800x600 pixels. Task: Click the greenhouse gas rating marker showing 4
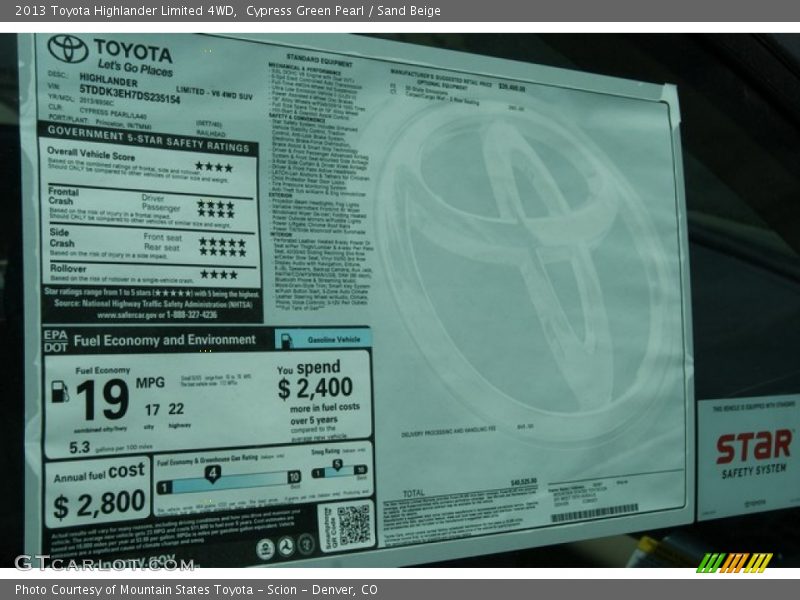point(213,474)
